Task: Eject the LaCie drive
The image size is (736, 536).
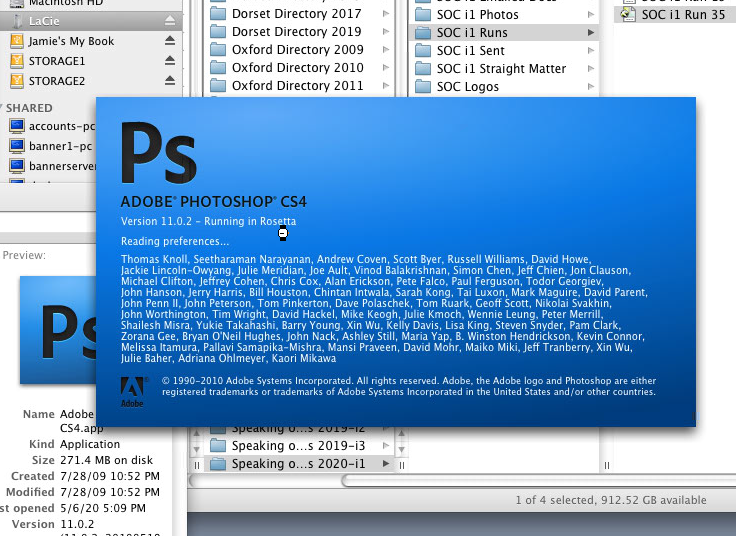Action: 170,21
